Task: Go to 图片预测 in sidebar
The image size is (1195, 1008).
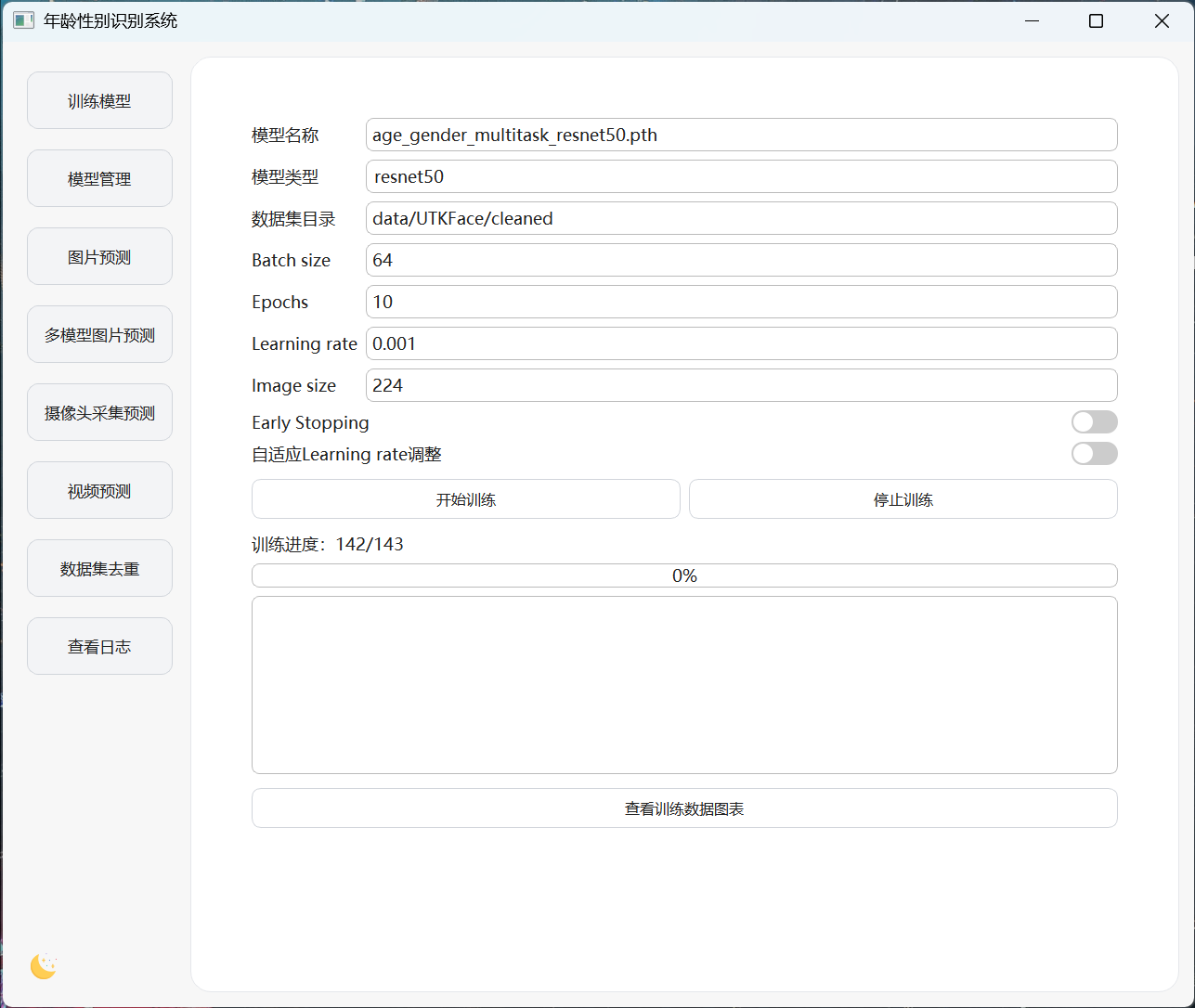Action: coord(99,257)
